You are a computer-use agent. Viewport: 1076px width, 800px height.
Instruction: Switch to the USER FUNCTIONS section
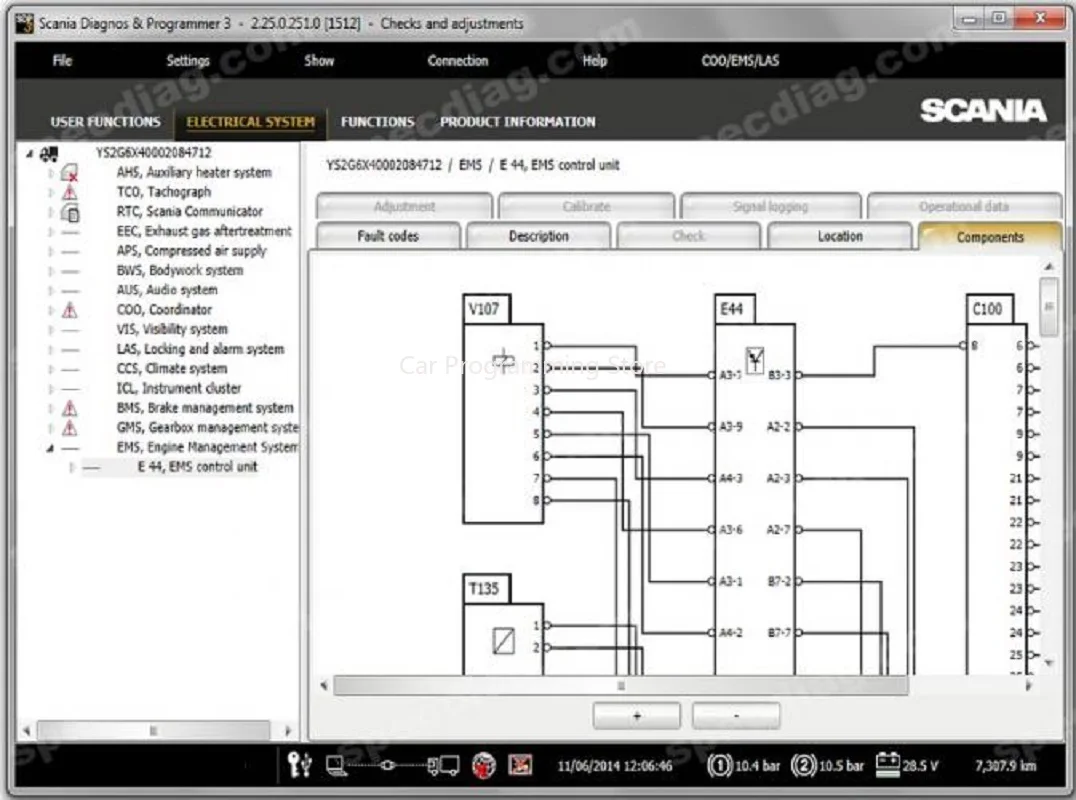(x=105, y=121)
